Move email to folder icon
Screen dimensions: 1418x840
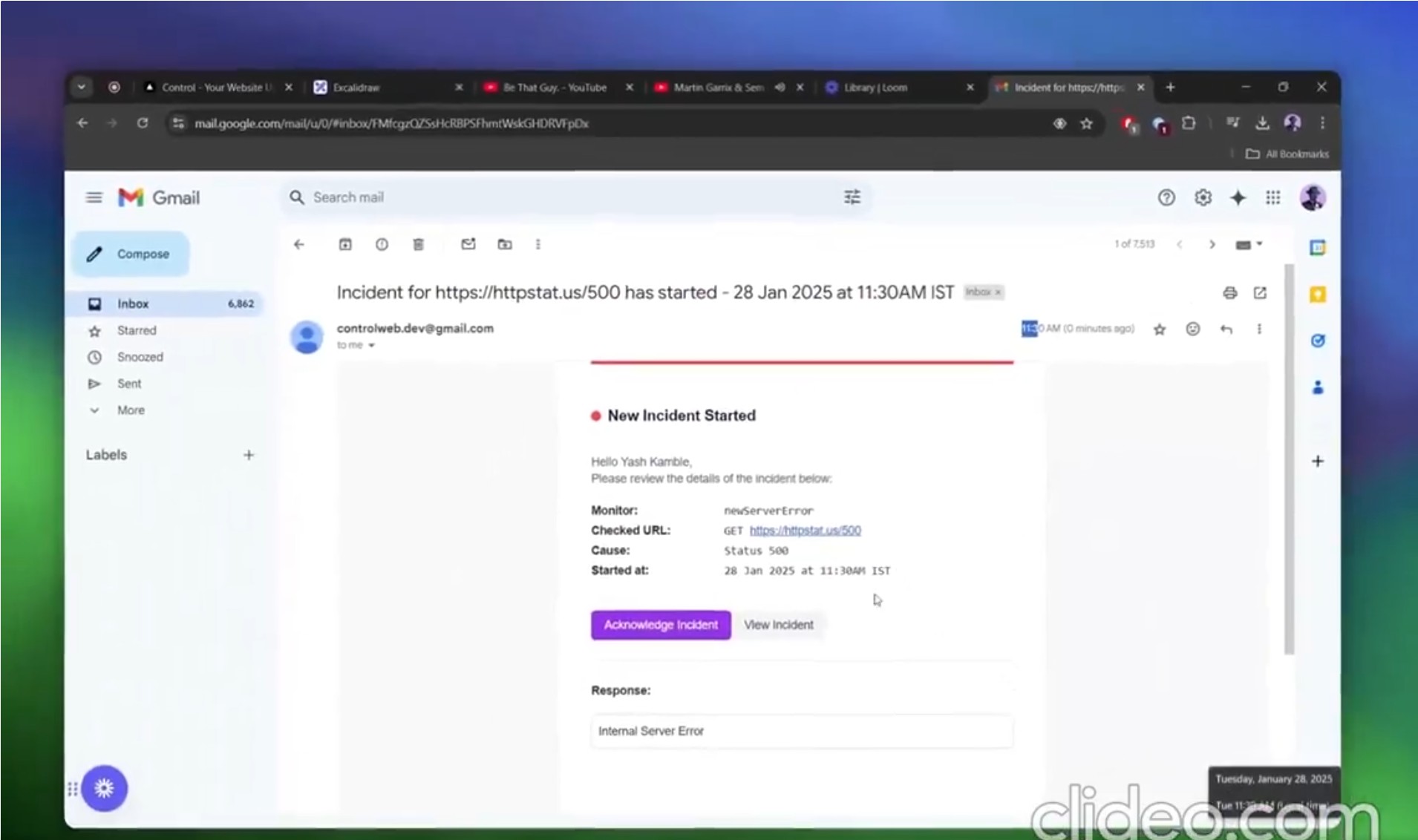coord(505,244)
